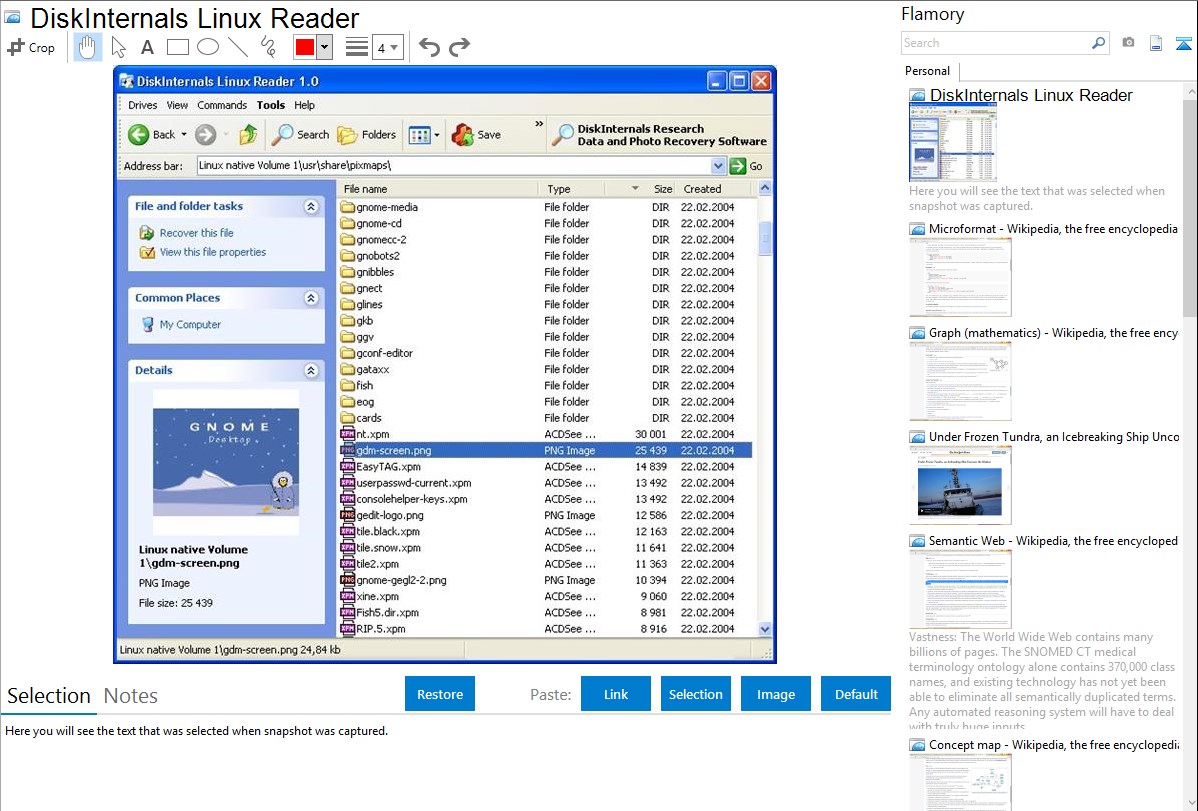1198x811 pixels.
Task: Click the line thickness icon
Action: [x=356, y=47]
